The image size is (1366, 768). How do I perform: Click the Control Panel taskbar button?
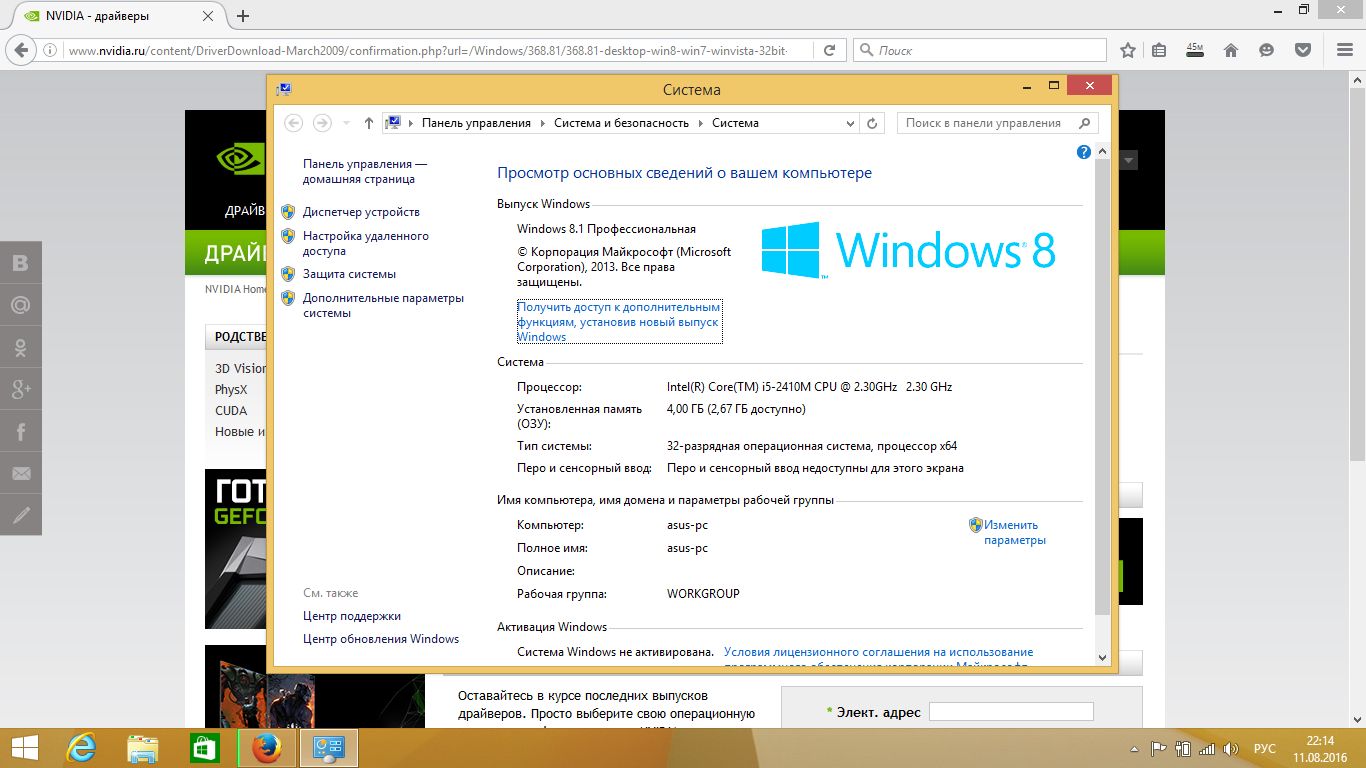pyautogui.click(x=328, y=748)
